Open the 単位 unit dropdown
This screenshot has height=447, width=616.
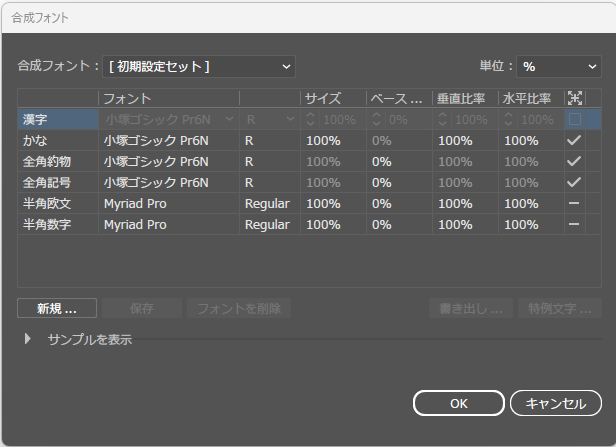pos(559,66)
